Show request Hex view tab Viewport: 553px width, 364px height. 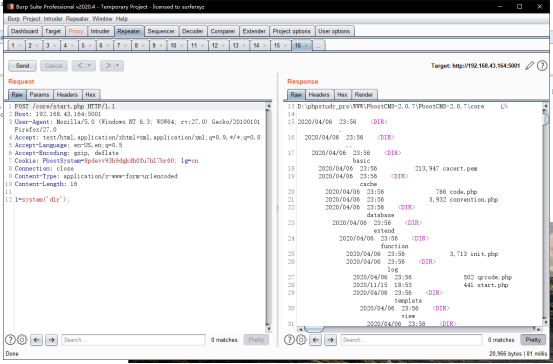(x=91, y=95)
